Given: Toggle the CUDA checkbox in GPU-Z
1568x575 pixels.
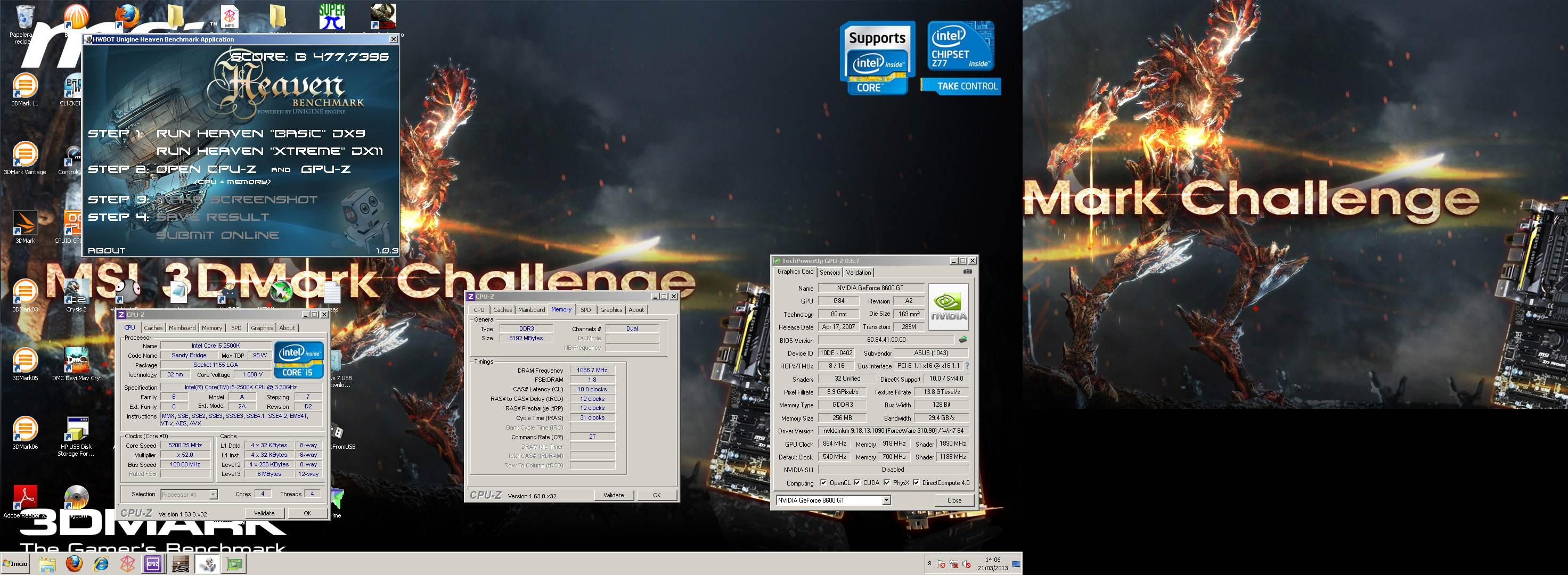Looking at the screenshot, I should pyautogui.click(x=856, y=482).
